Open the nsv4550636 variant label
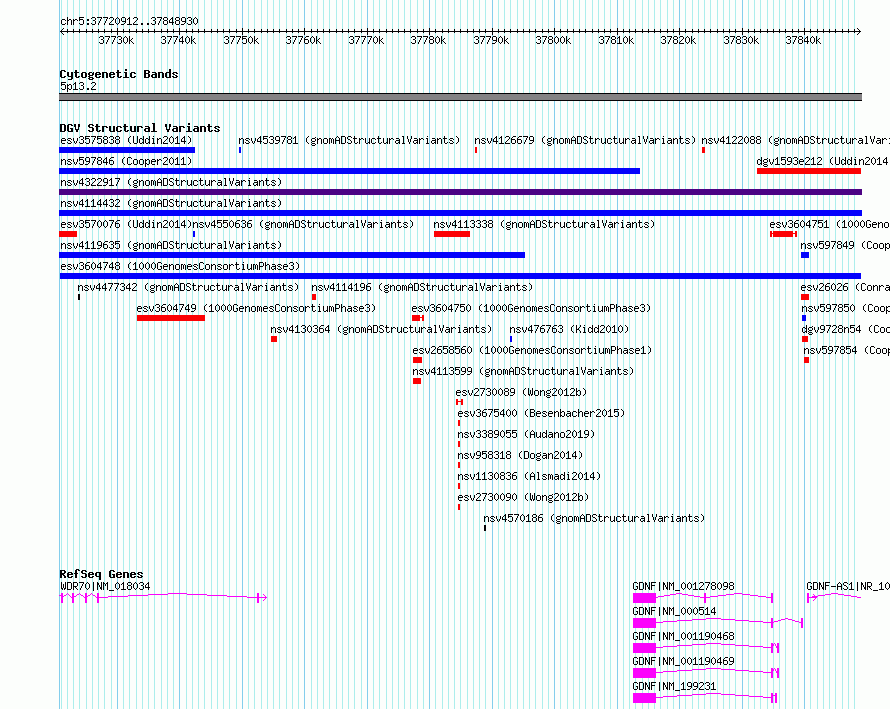This screenshot has width=890, height=709. click(x=304, y=224)
